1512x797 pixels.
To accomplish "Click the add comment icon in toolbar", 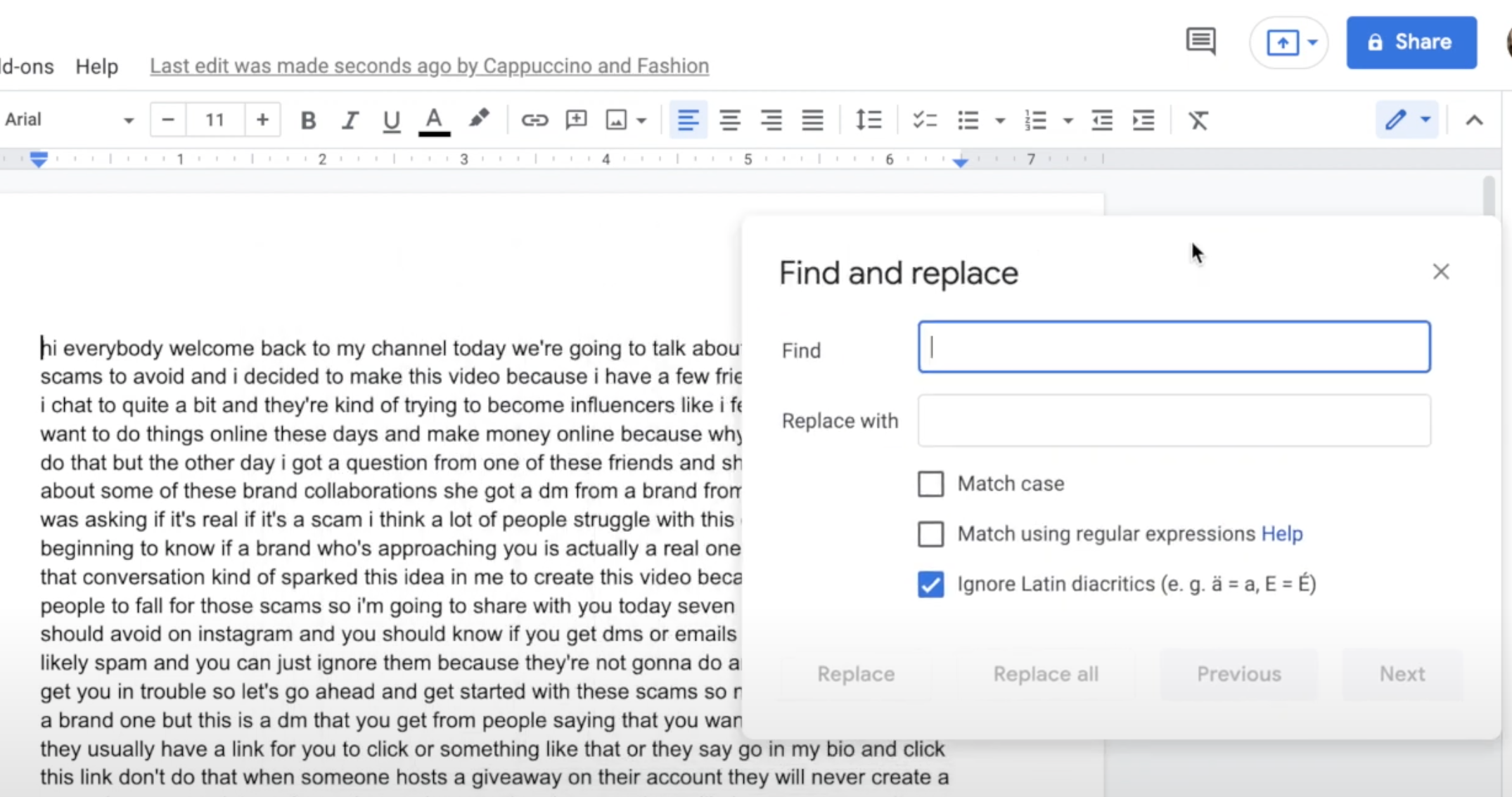I will tap(576, 120).
